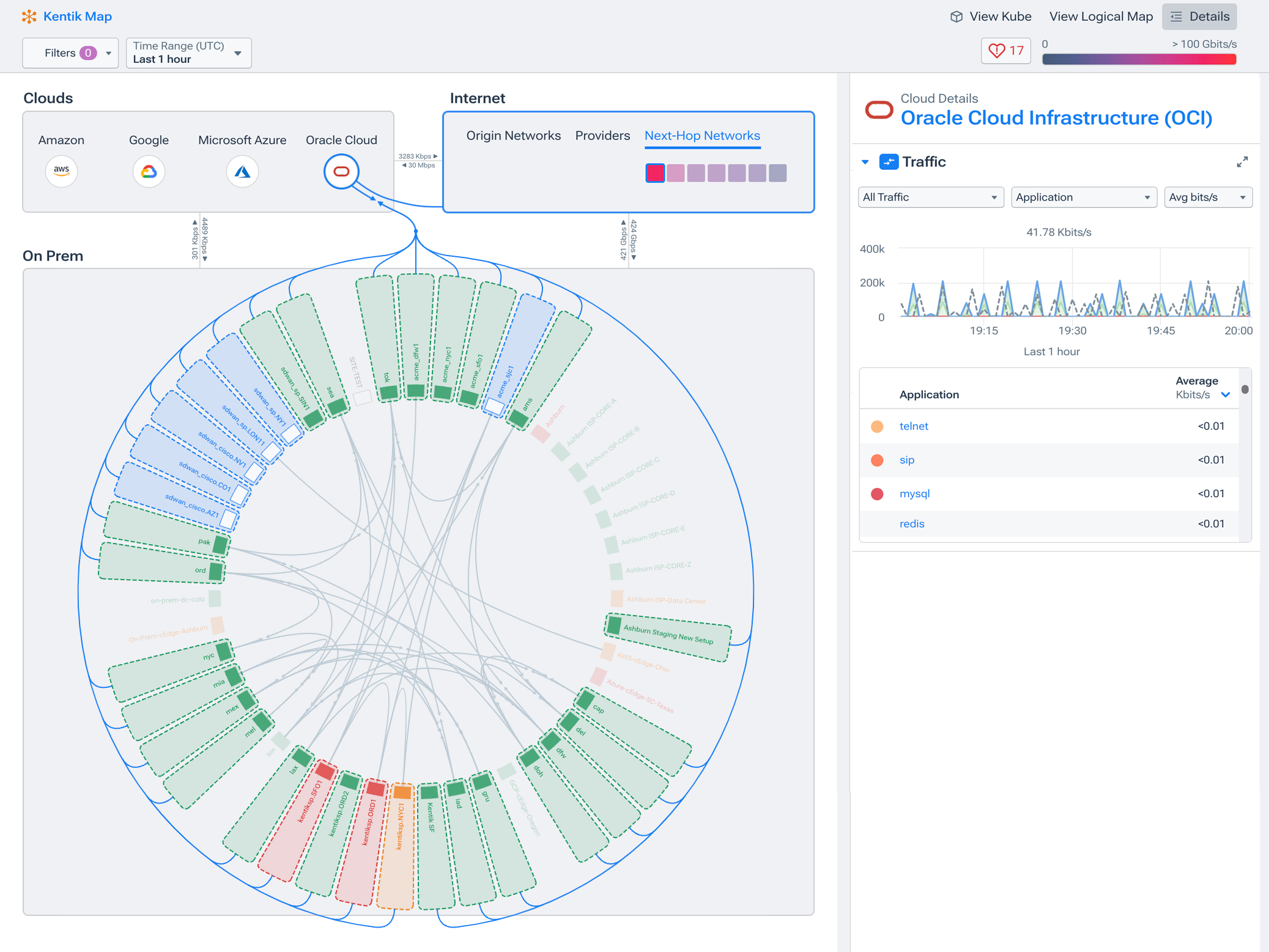Image resolution: width=1269 pixels, height=952 pixels.
Task: Switch to Origin Networks tab
Action: (513, 136)
